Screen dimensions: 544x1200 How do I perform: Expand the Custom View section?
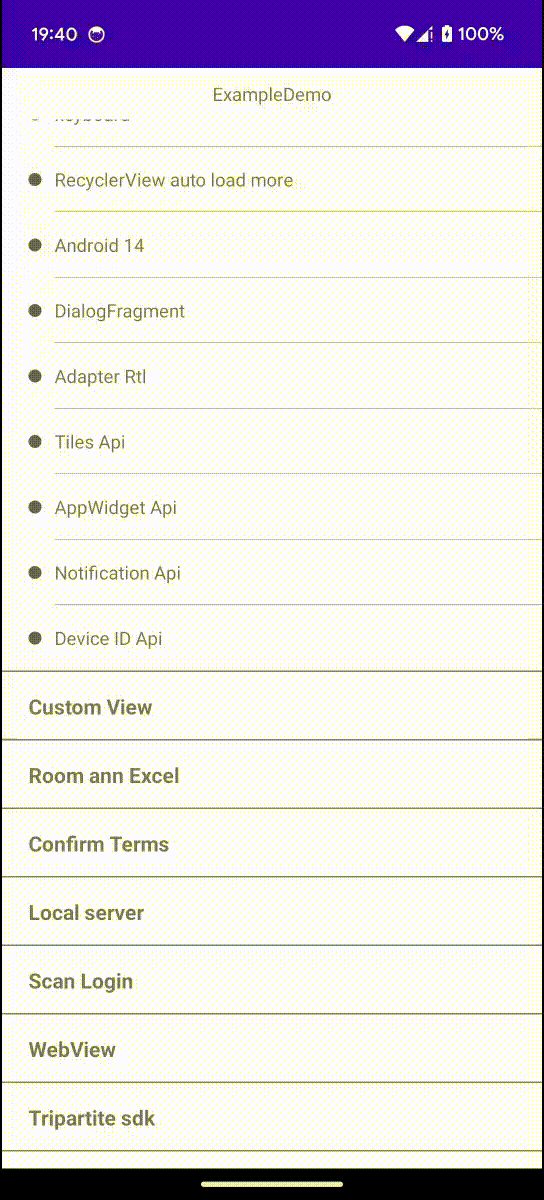[x=272, y=706]
